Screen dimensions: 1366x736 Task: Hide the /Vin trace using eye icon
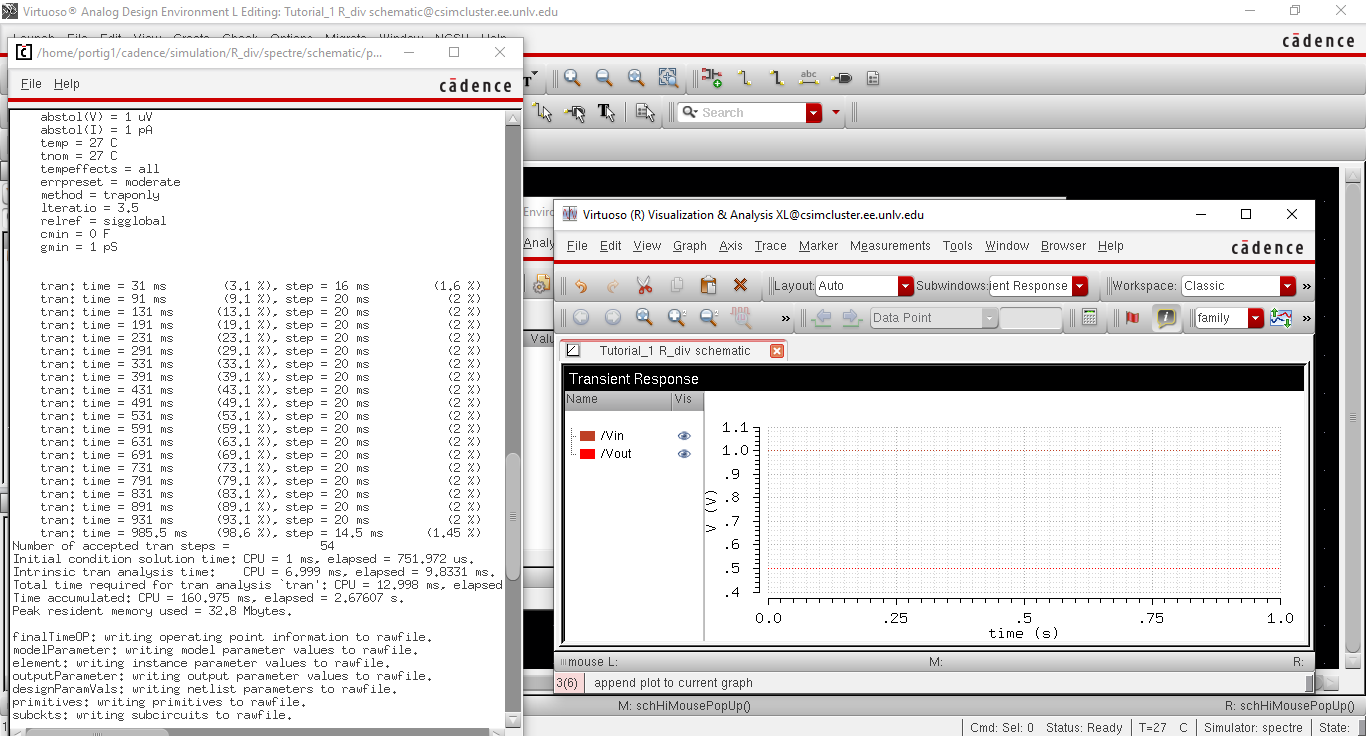click(x=684, y=436)
